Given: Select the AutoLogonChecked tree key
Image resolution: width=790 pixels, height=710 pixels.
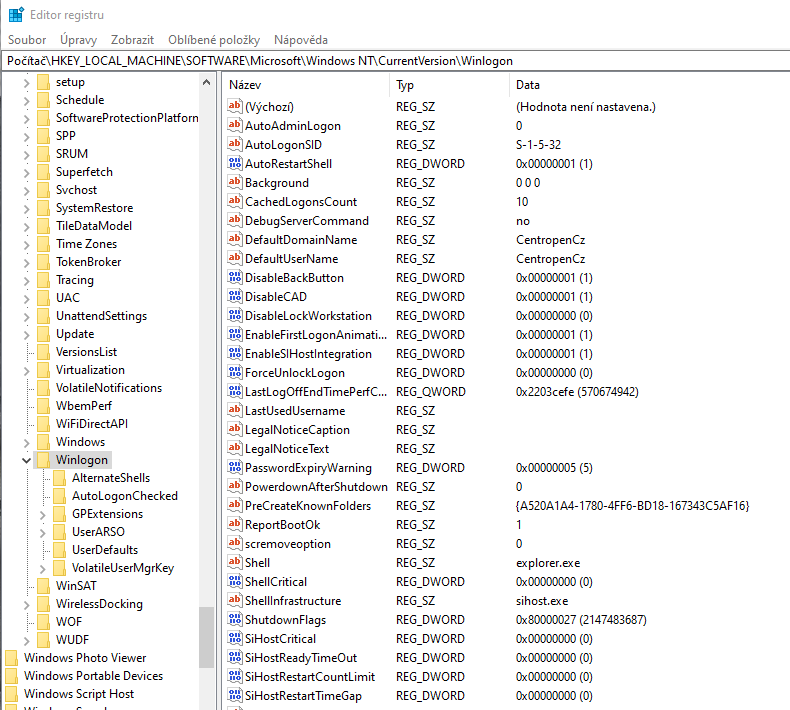Looking at the screenshot, I should pyautogui.click(x=124, y=496).
